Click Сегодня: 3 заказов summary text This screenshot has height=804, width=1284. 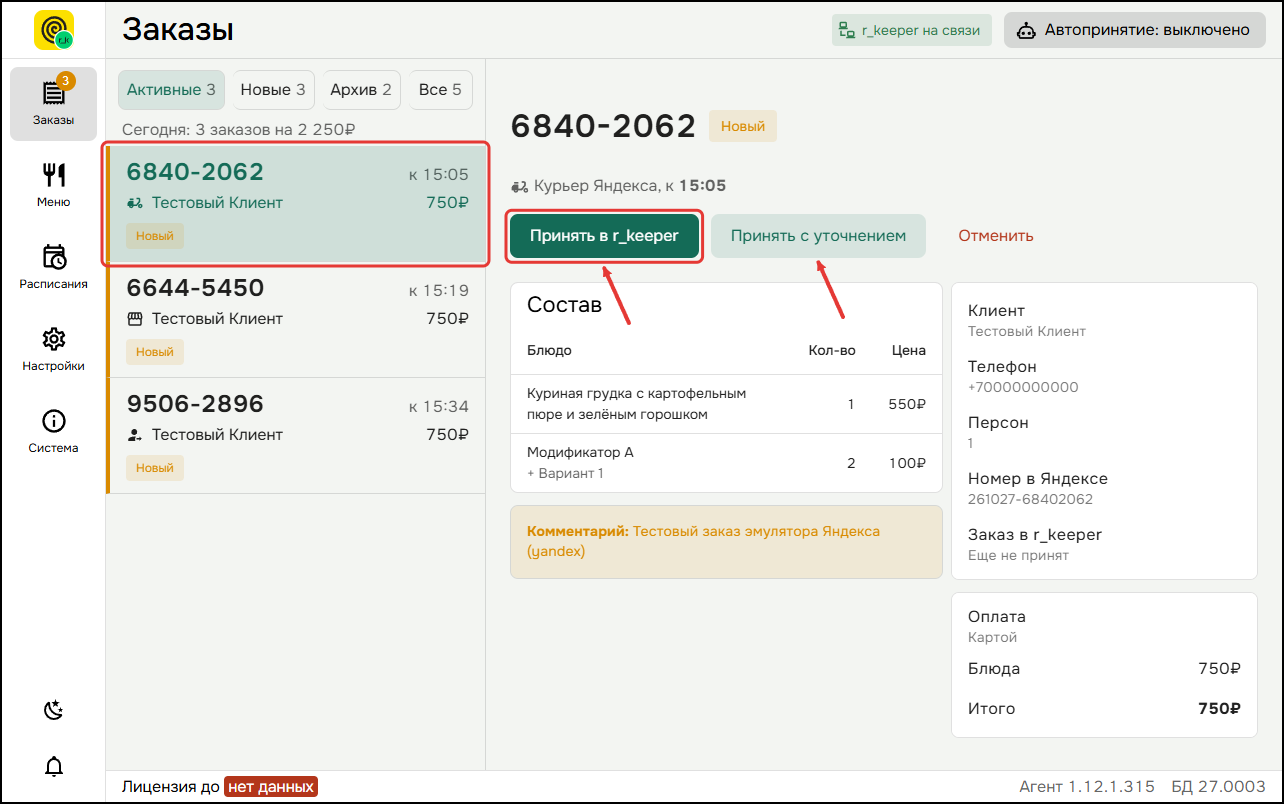click(239, 129)
